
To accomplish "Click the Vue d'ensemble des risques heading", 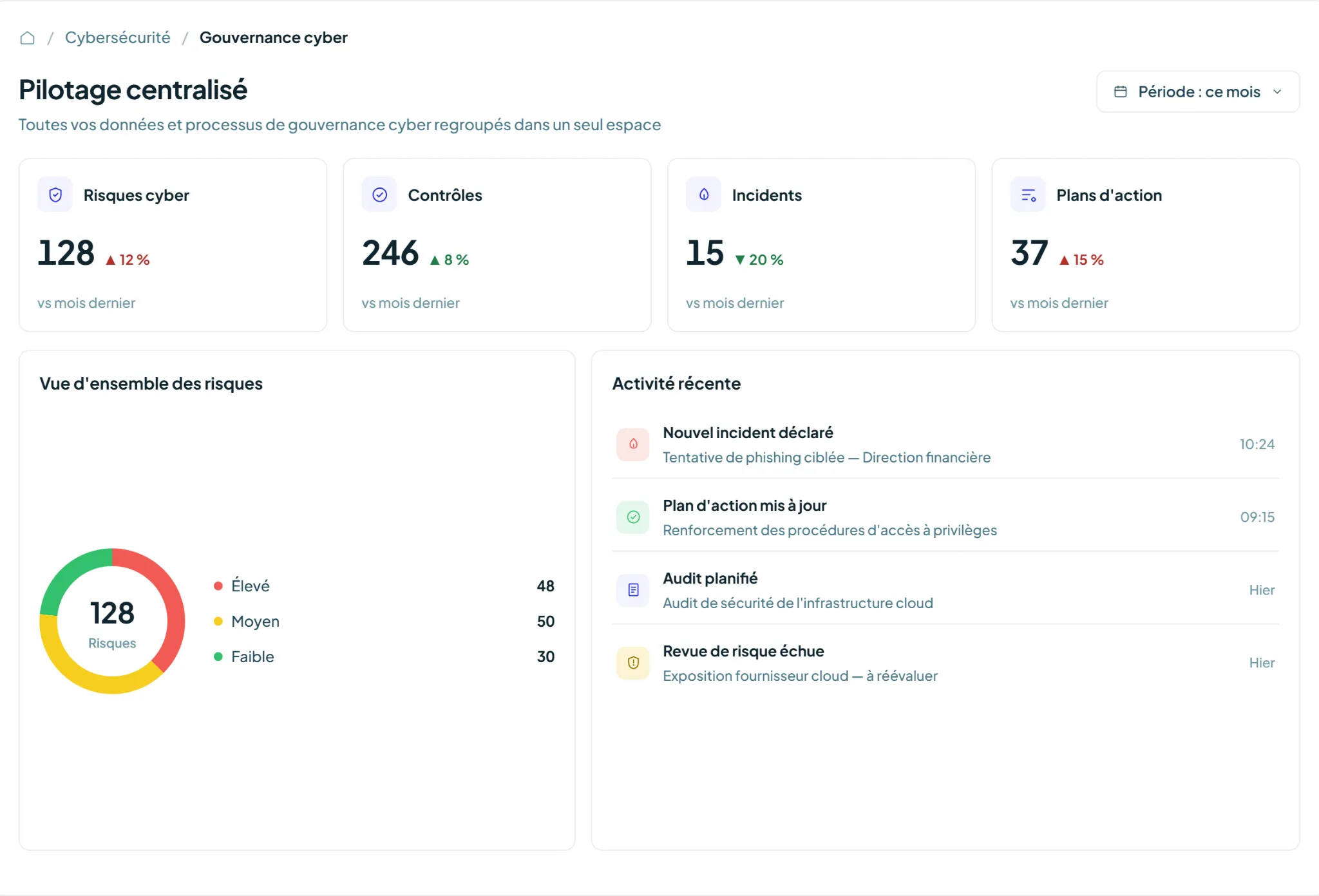I will 151,383.
